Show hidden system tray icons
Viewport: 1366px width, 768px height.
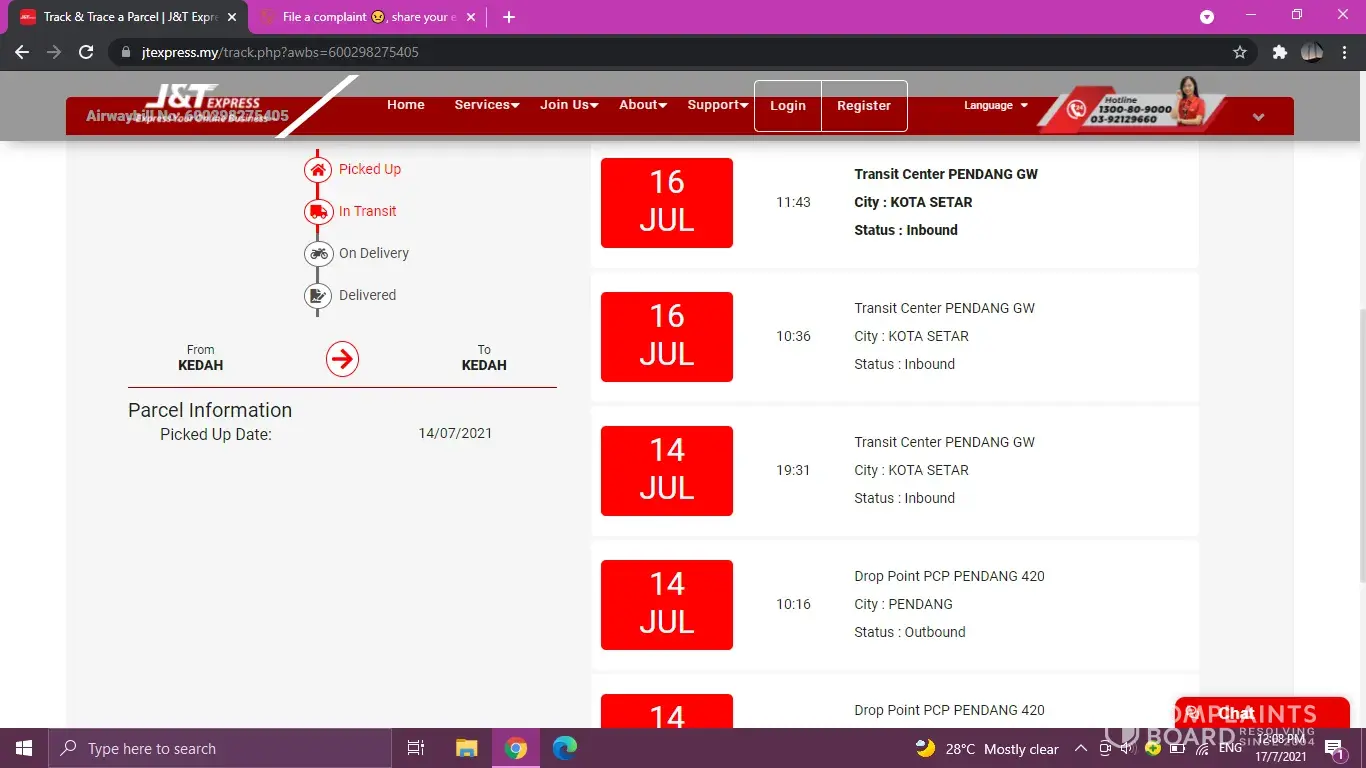(1081, 748)
